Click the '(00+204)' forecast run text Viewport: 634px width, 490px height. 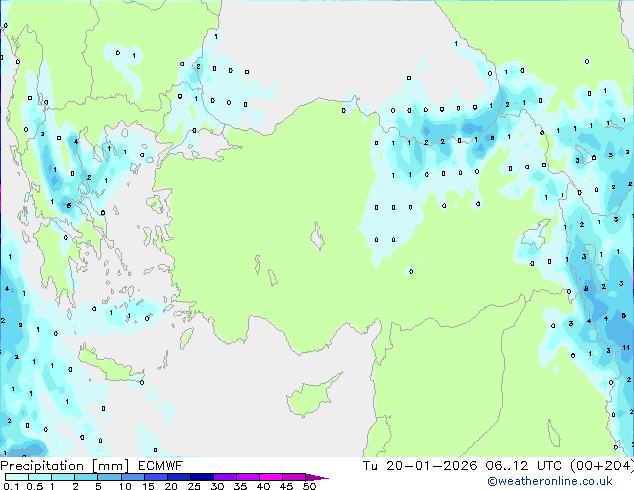coord(602,466)
